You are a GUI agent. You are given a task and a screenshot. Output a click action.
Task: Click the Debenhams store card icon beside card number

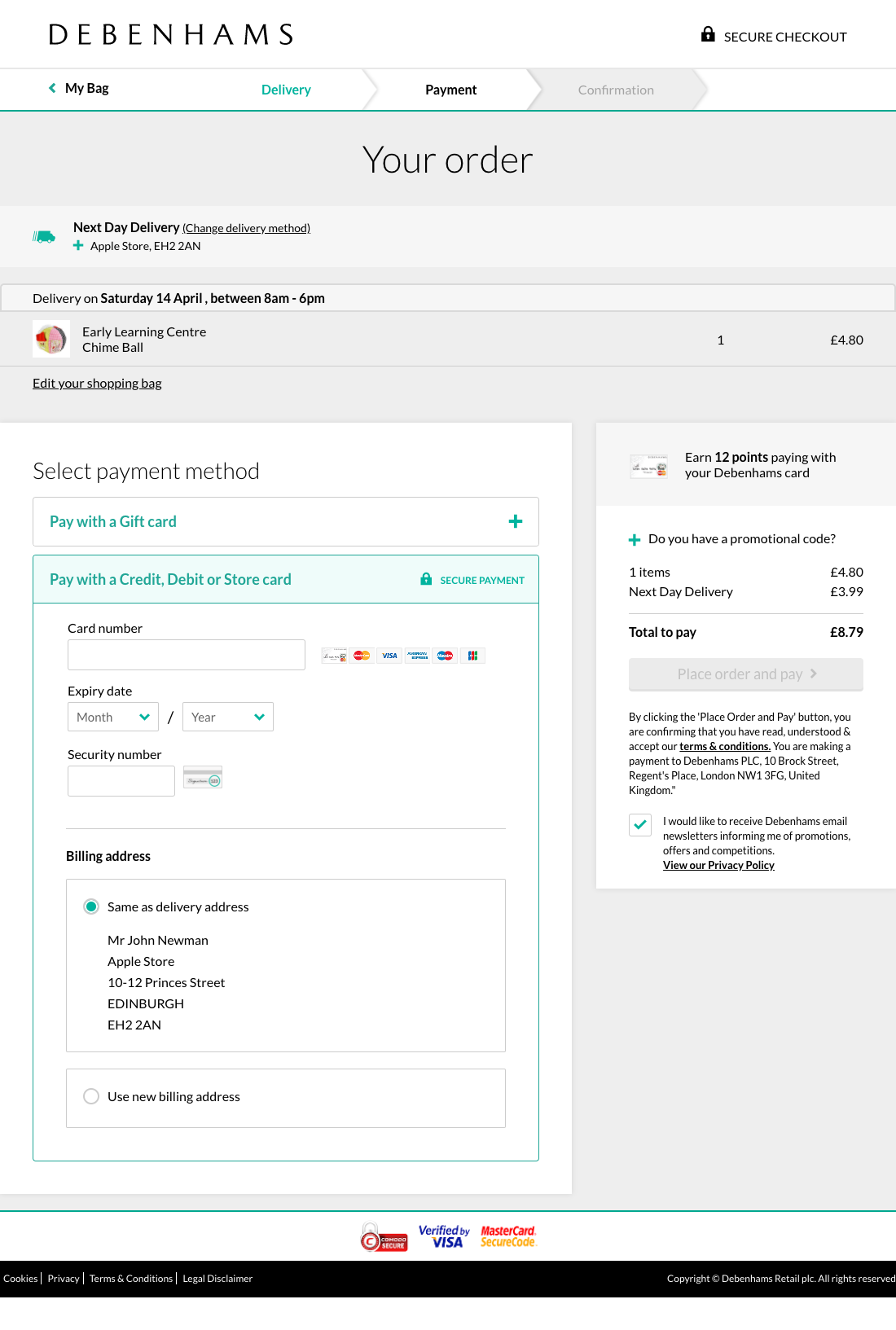click(334, 656)
